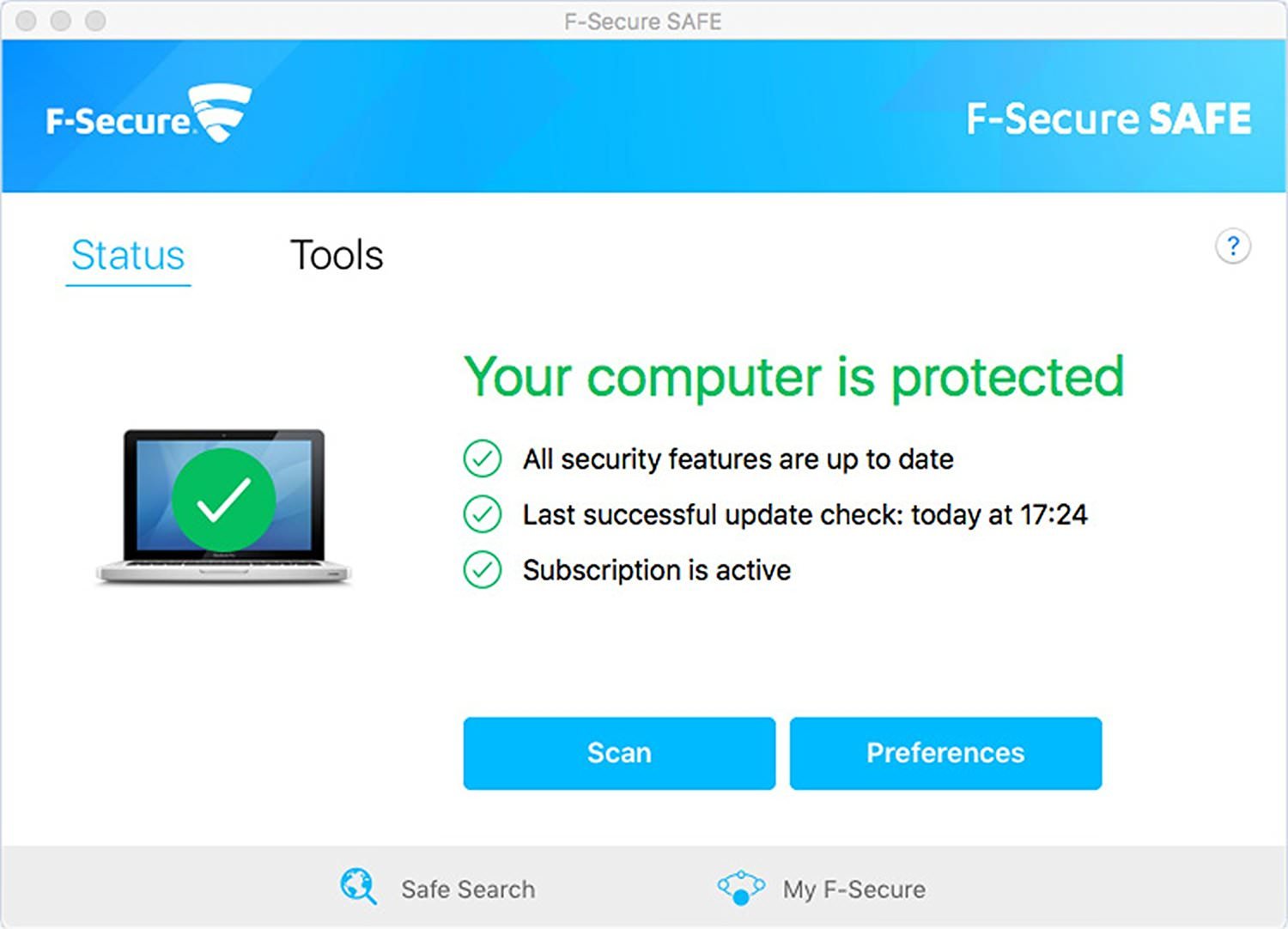This screenshot has width=1288, height=929.
Task: Click the checkmark beside 'All security features are up to date'
Action: click(x=483, y=459)
